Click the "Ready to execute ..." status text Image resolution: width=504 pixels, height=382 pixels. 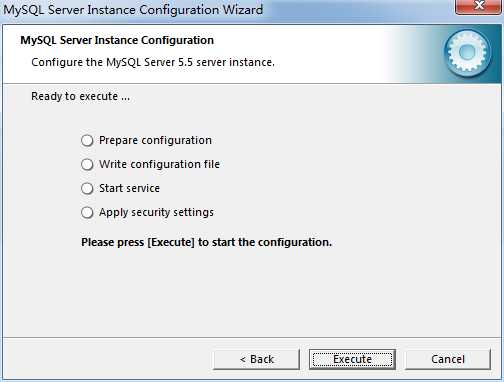coord(80,97)
